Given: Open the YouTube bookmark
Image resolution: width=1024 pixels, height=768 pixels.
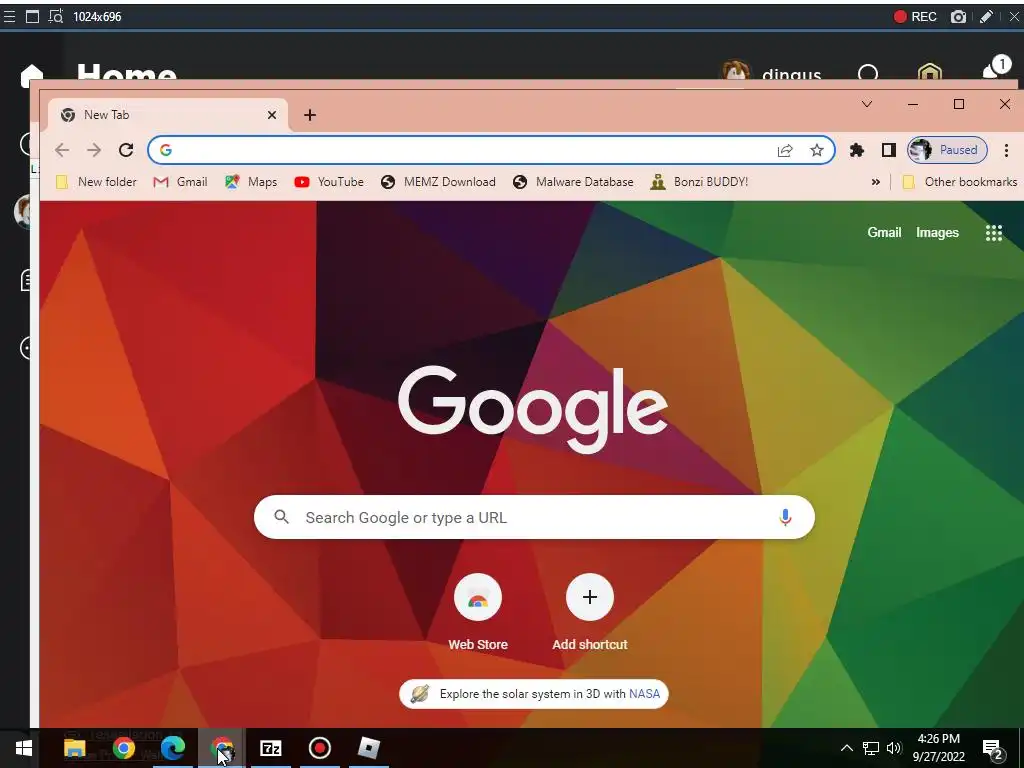Looking at the screenshot, I should pos(328,182).
